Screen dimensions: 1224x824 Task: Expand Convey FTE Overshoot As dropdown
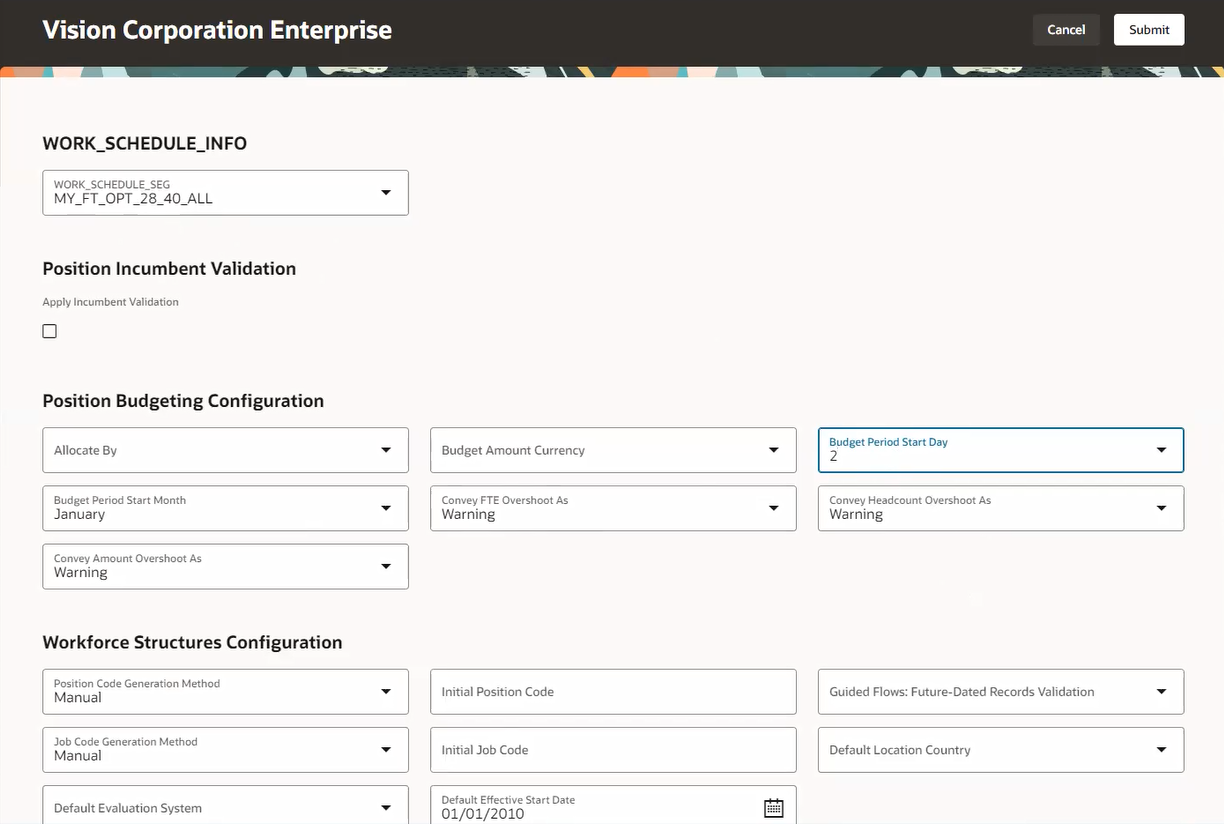pyautogui.click(x=773, y=508)
